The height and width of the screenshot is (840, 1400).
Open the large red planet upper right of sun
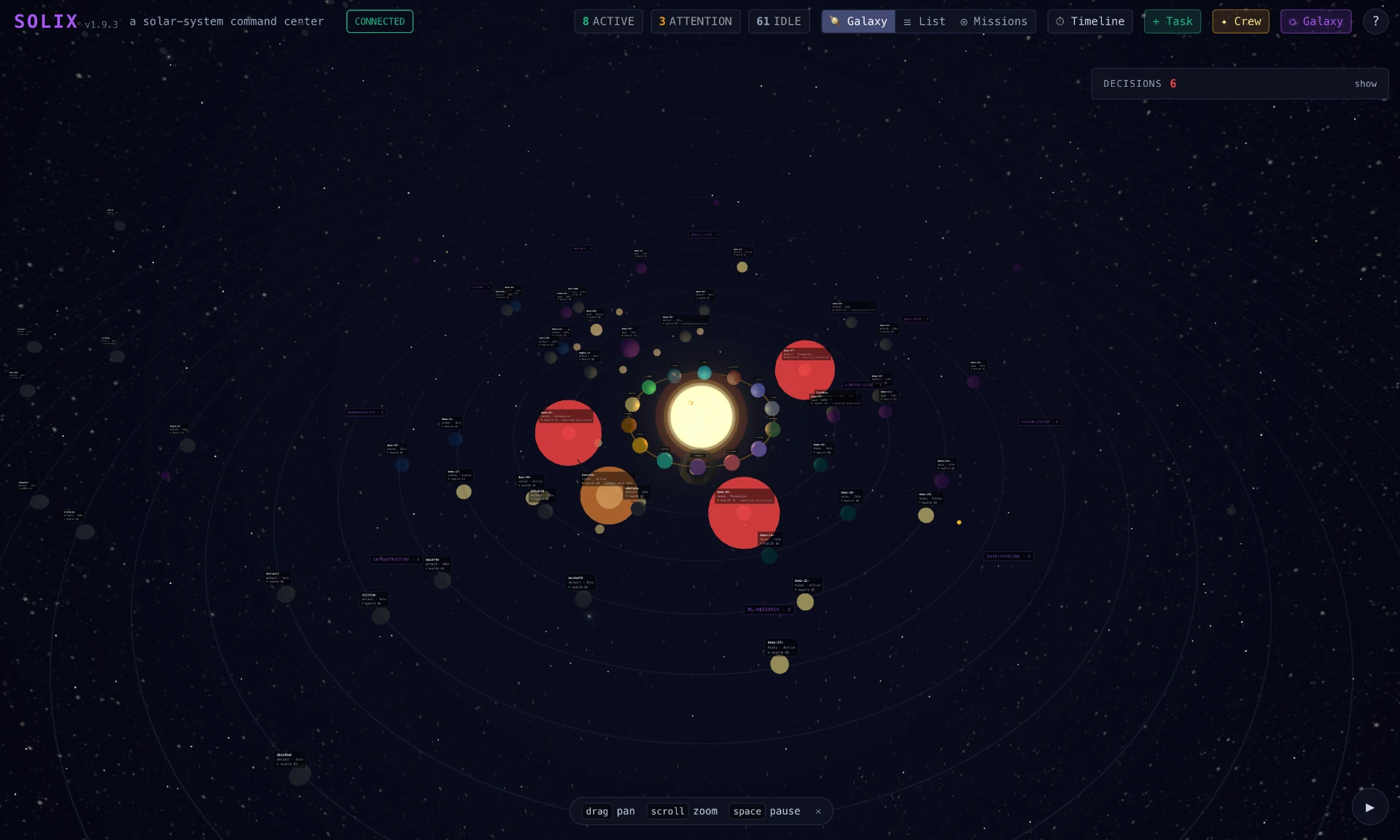804,370
